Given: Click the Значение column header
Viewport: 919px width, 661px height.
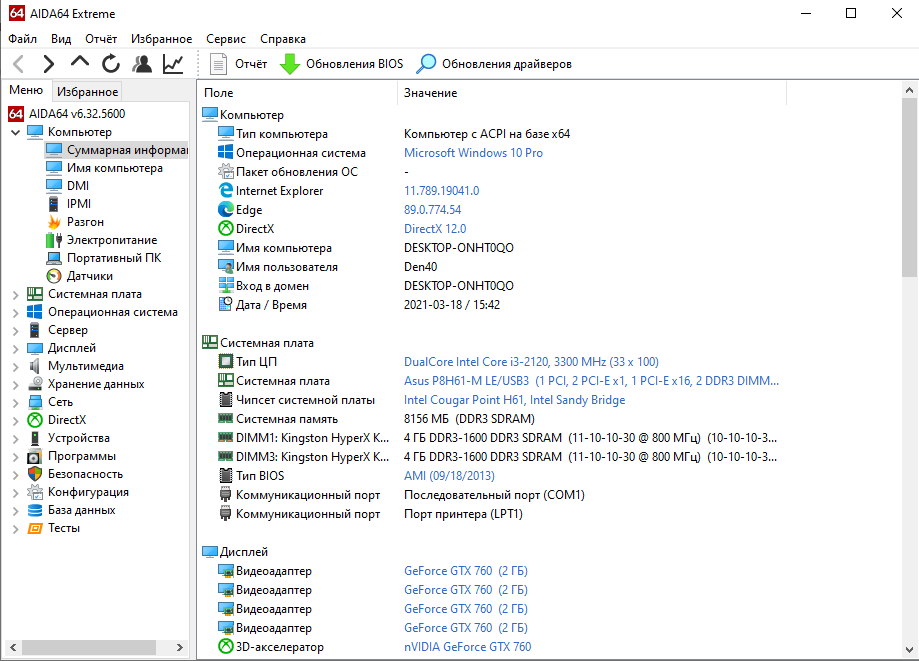Looking at the screenshot, I should (592, 93).
